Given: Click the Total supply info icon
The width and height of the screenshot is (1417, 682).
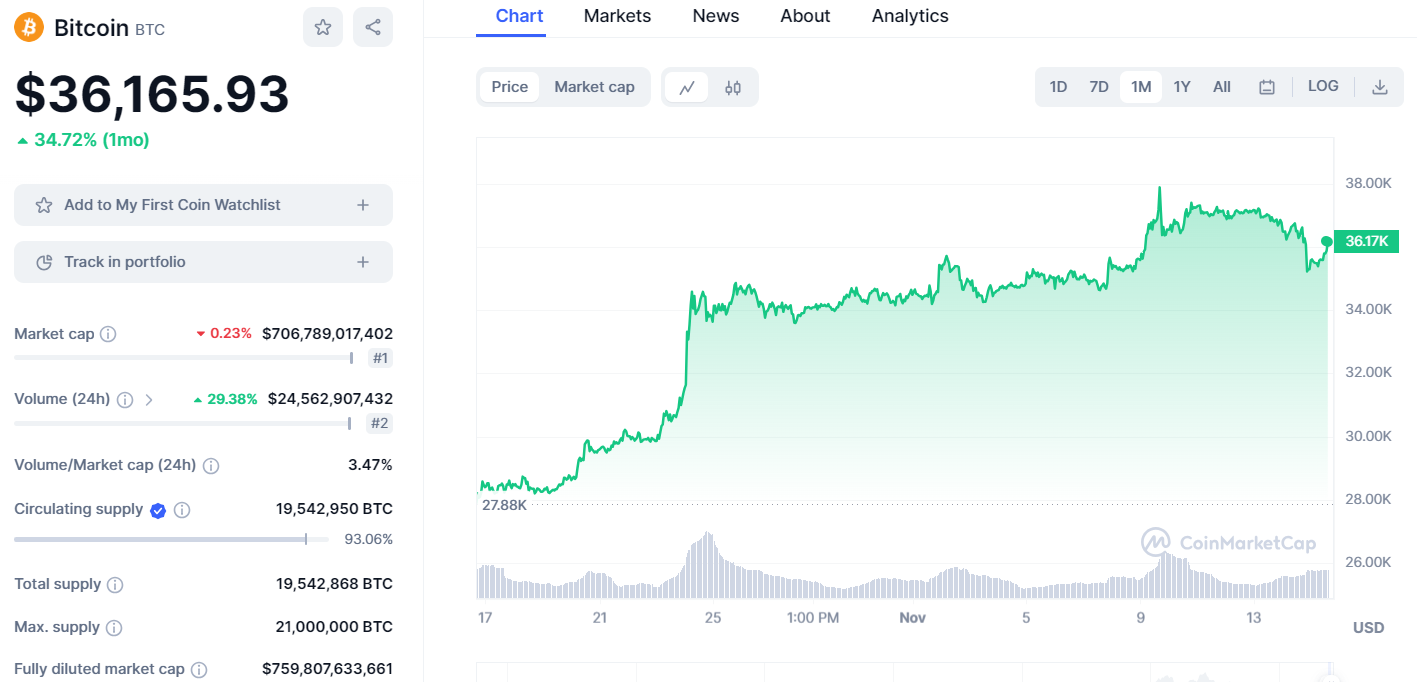Looking at the screenshot, I should pos(115,584).
